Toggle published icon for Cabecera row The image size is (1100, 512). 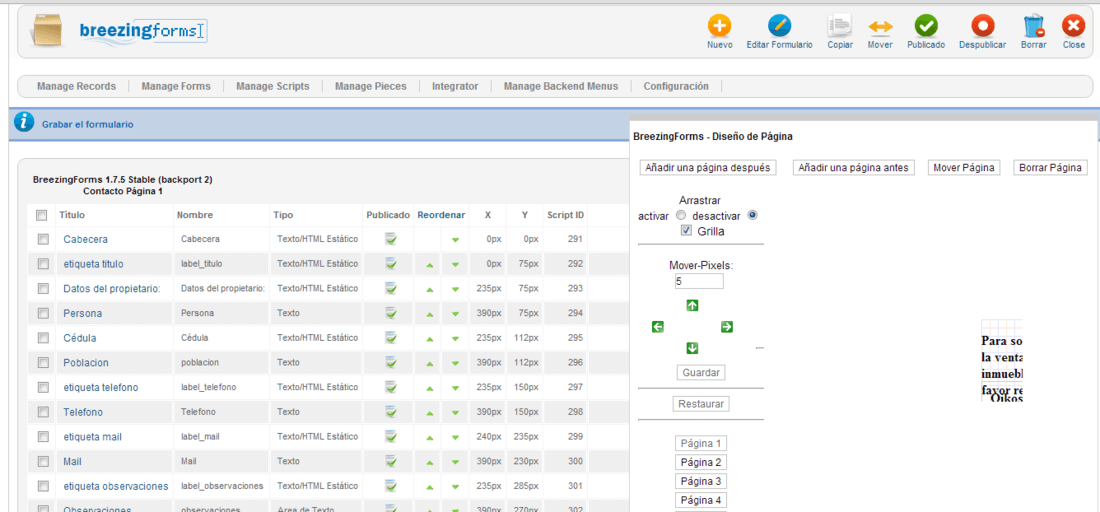point(391,239)
